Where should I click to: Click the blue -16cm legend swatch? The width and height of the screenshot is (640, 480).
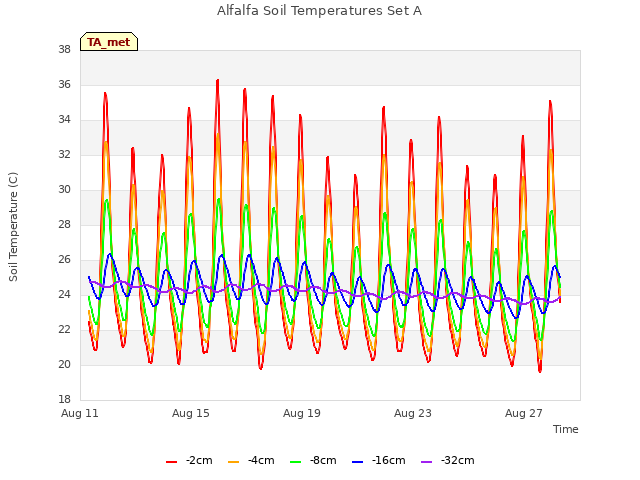coord(358,462)
